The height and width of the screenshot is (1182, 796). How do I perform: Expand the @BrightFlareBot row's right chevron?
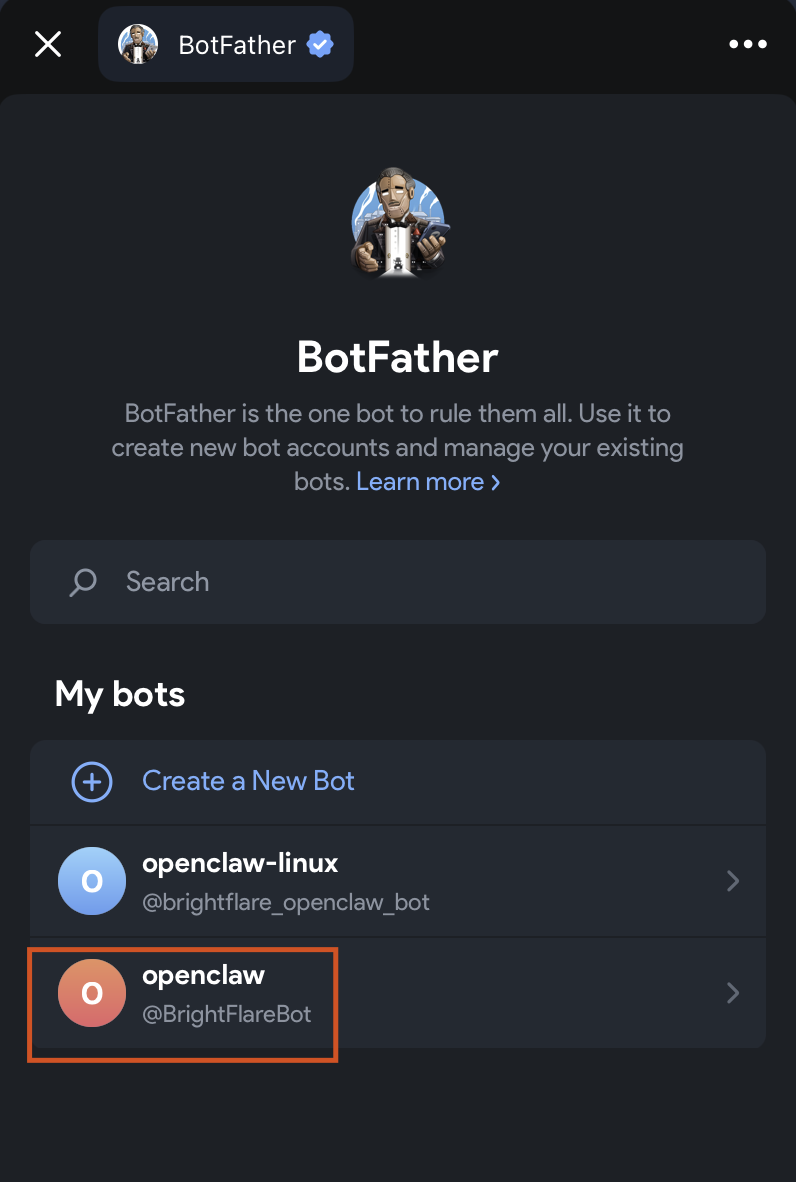[733, 993]
